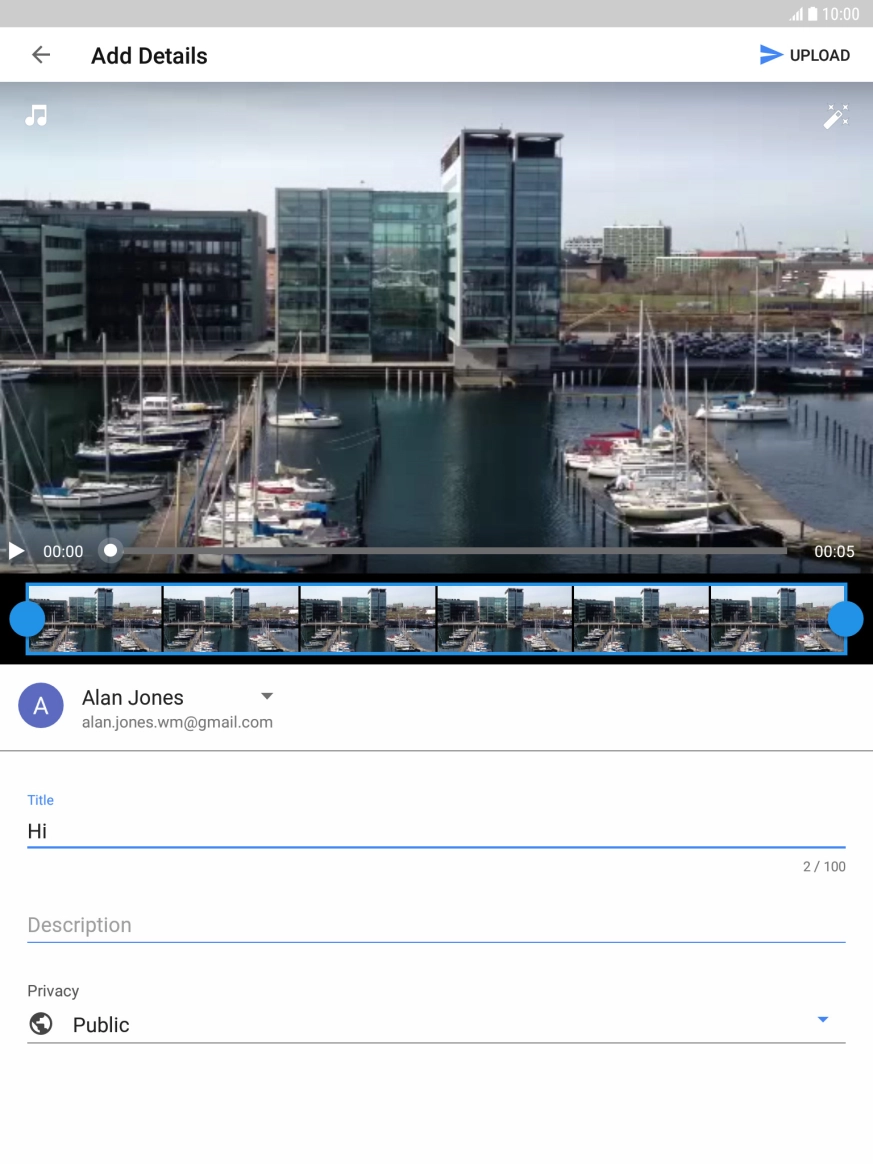Open the add music note icon
This screenshot has width=873, height=1164.
pos(36,115)
